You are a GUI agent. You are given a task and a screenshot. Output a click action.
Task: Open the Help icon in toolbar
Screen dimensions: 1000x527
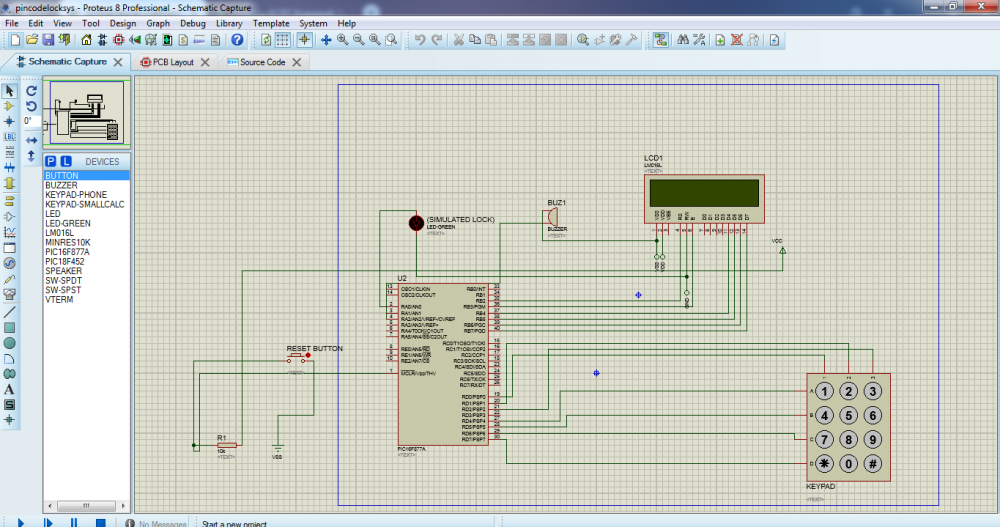(237, 40)
